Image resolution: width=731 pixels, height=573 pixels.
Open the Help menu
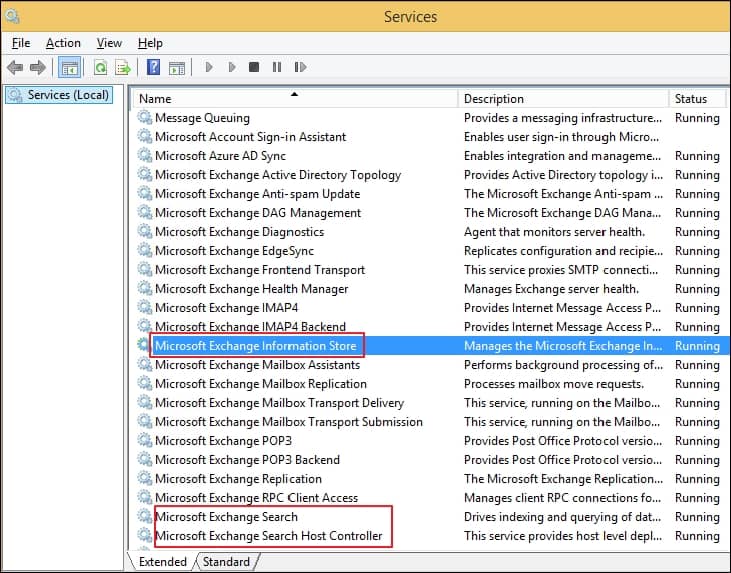pyautogui.click(x=150, y=43)
